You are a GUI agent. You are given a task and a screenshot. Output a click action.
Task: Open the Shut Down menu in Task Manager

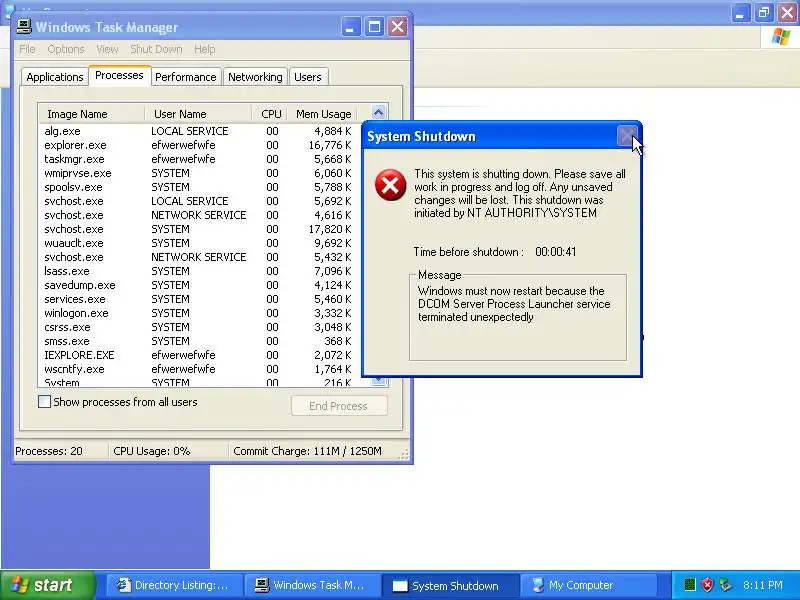point(156,49)
